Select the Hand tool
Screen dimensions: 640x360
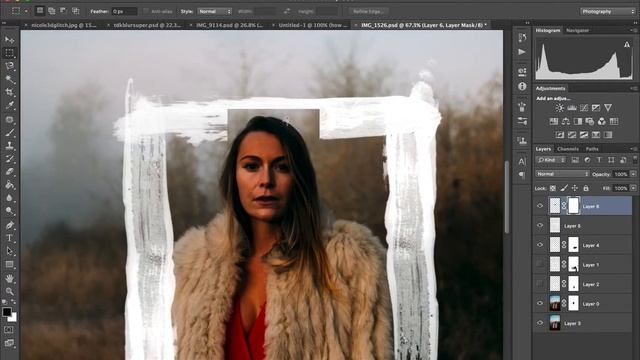[9, 278]
